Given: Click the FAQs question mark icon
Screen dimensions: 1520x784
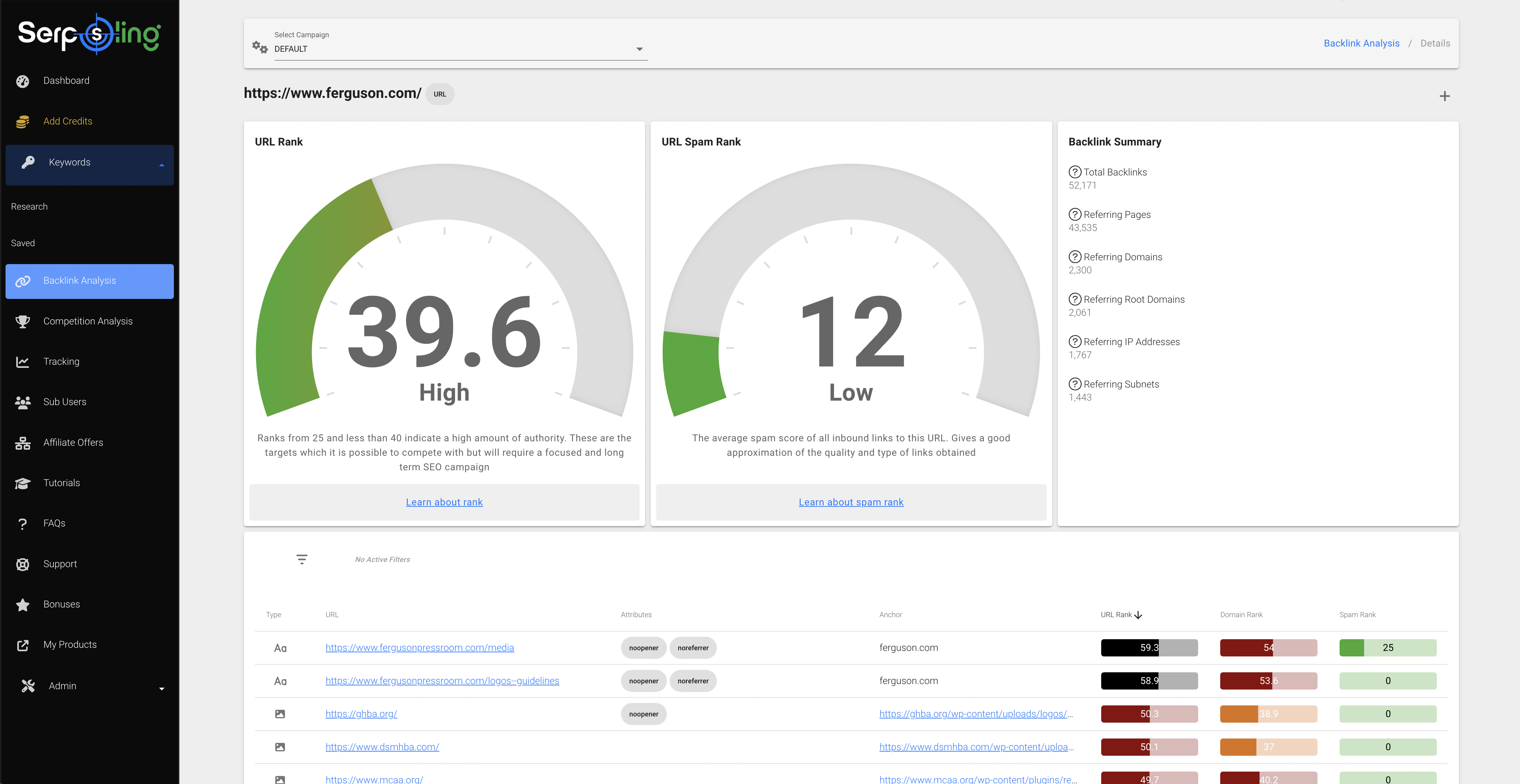Looking at the screenshot, I should coord(23,523).
